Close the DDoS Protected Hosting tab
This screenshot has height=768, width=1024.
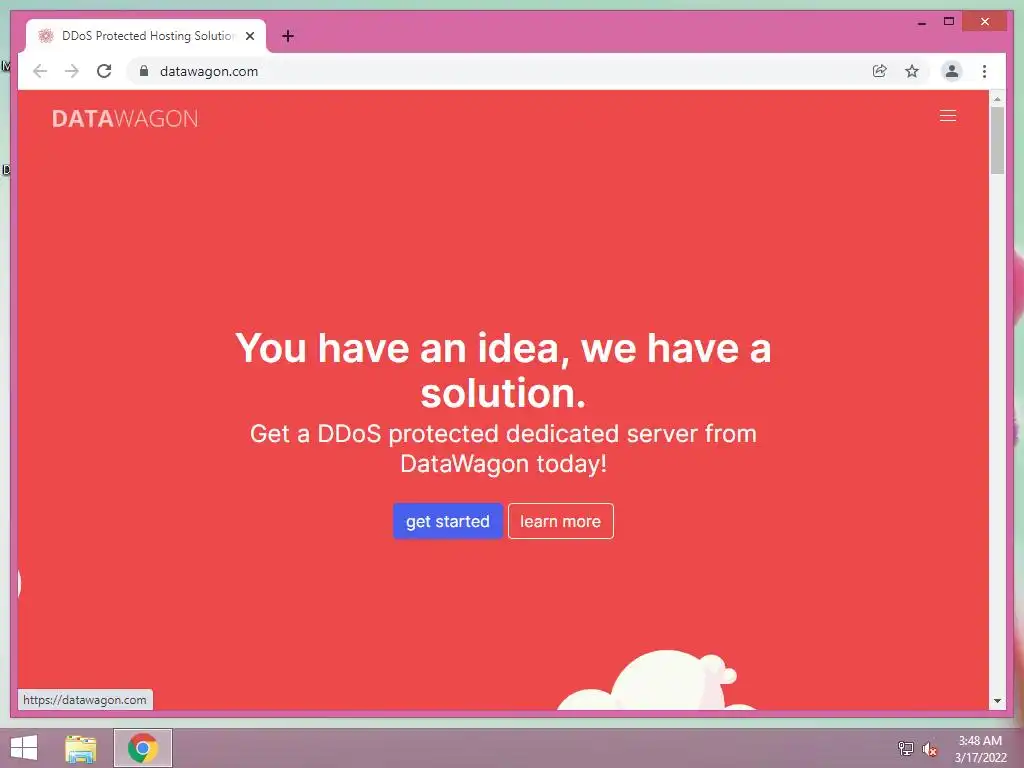249,36
